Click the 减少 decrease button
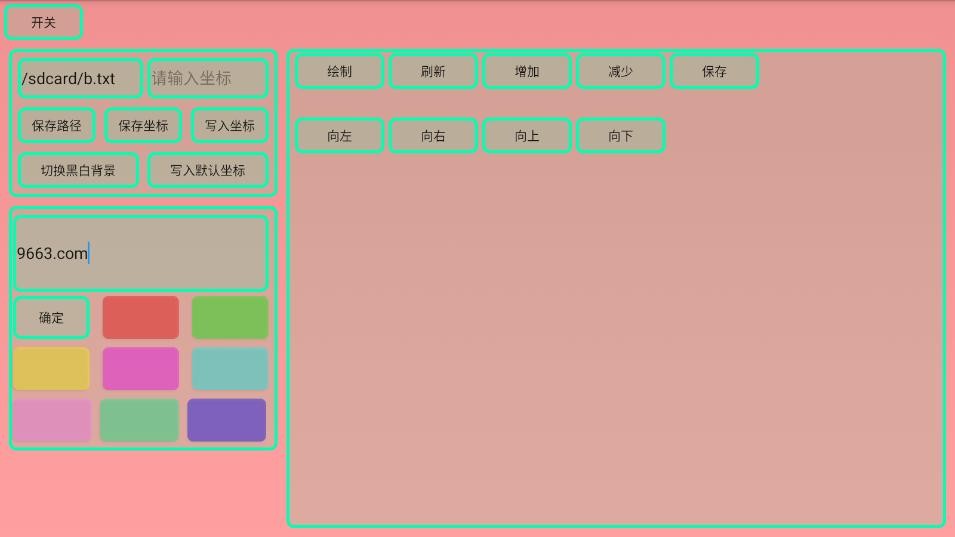The height and width of the screenshot is (537, 955). click(620, 72)
